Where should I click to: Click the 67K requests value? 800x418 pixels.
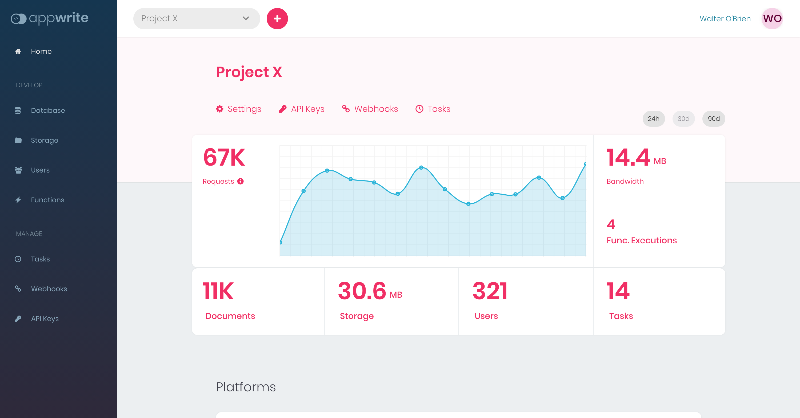[x=224, y=157]
